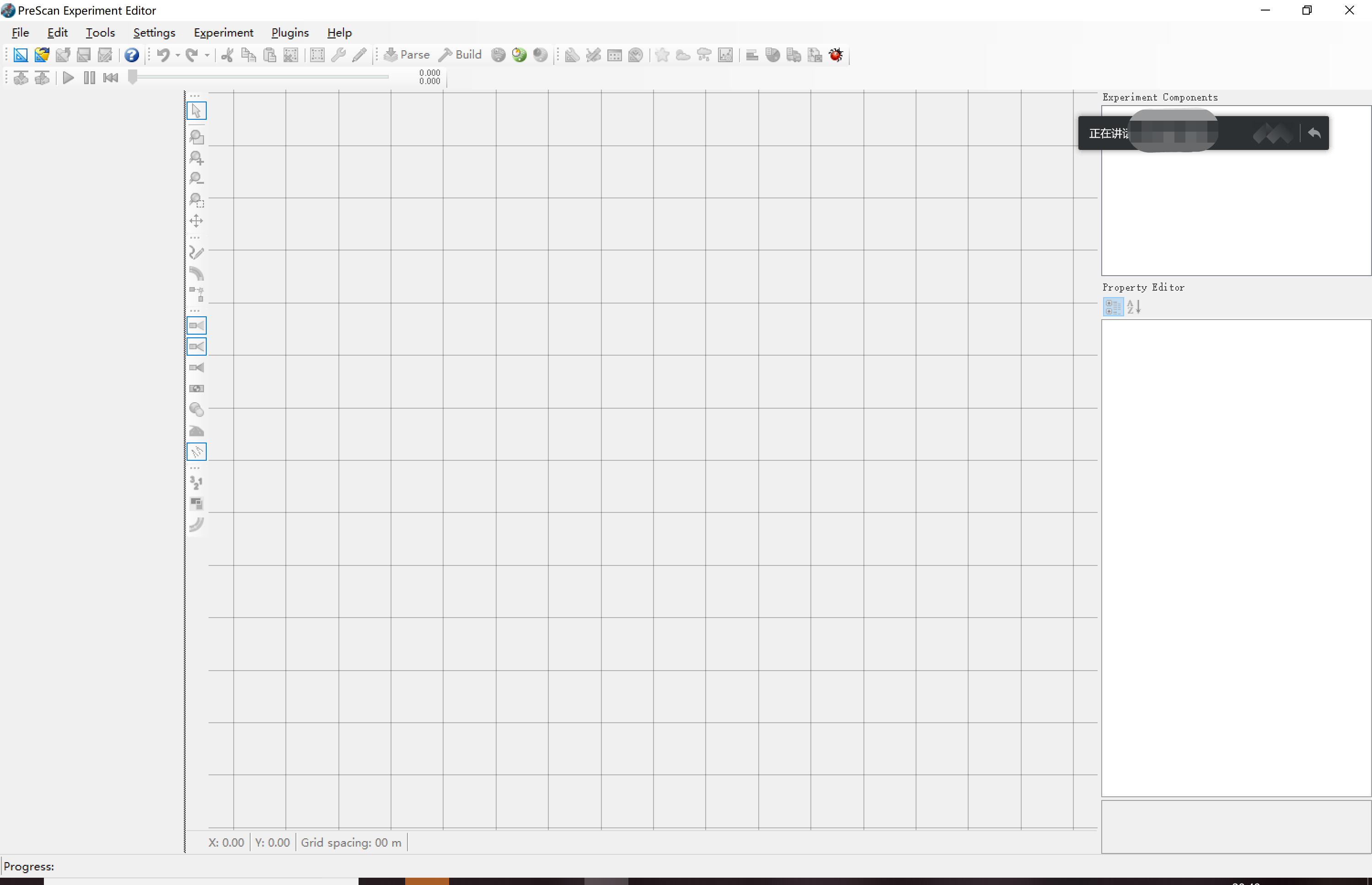Click the star icon in toolbar
Viewport: 1372px width, 885px height.
tap(662, 54)
